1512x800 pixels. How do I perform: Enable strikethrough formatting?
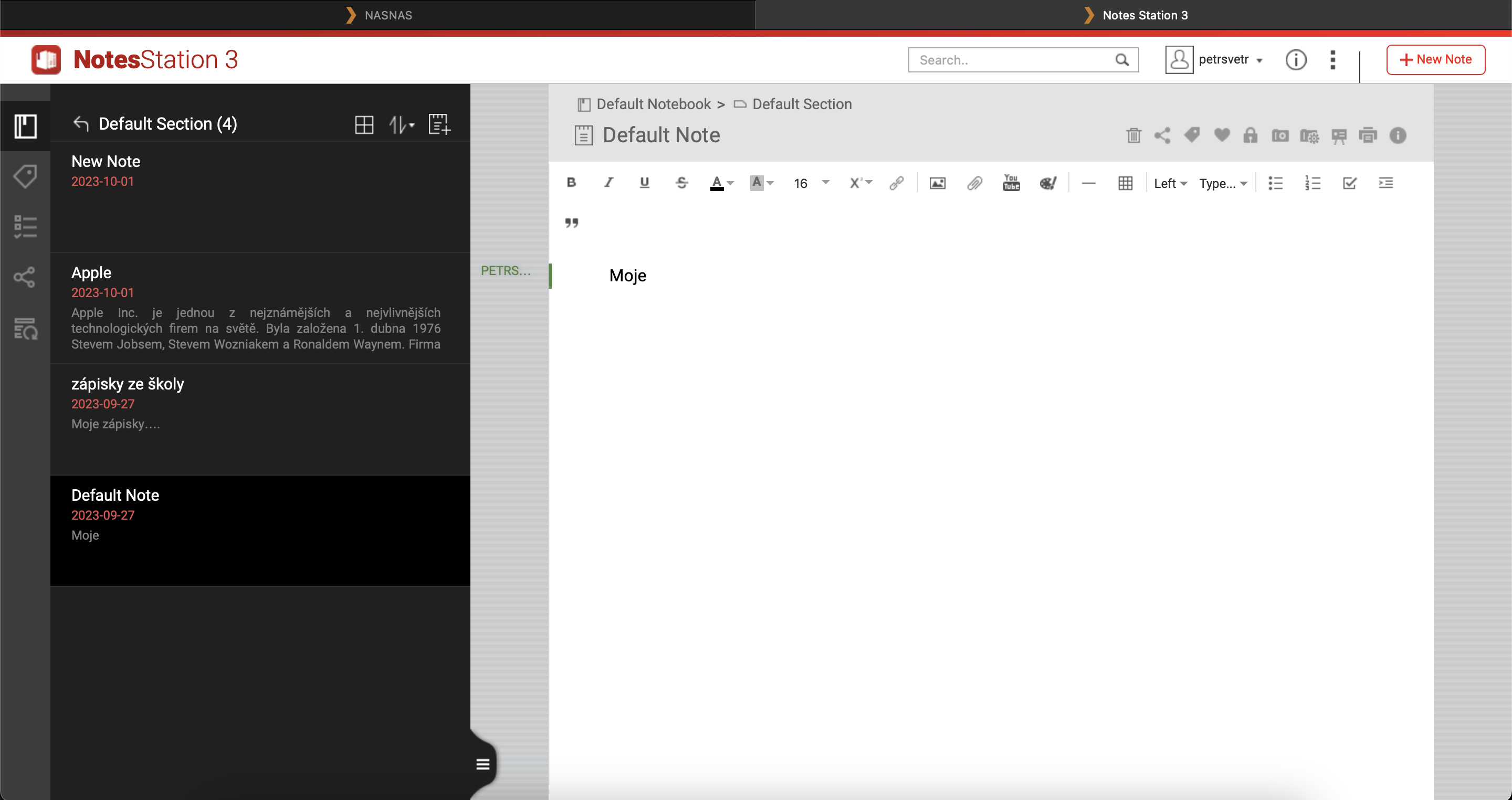681,183
